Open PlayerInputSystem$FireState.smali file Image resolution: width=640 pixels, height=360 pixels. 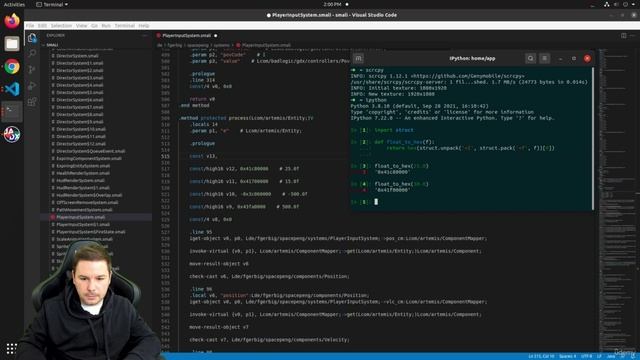(x=91, y=232)
